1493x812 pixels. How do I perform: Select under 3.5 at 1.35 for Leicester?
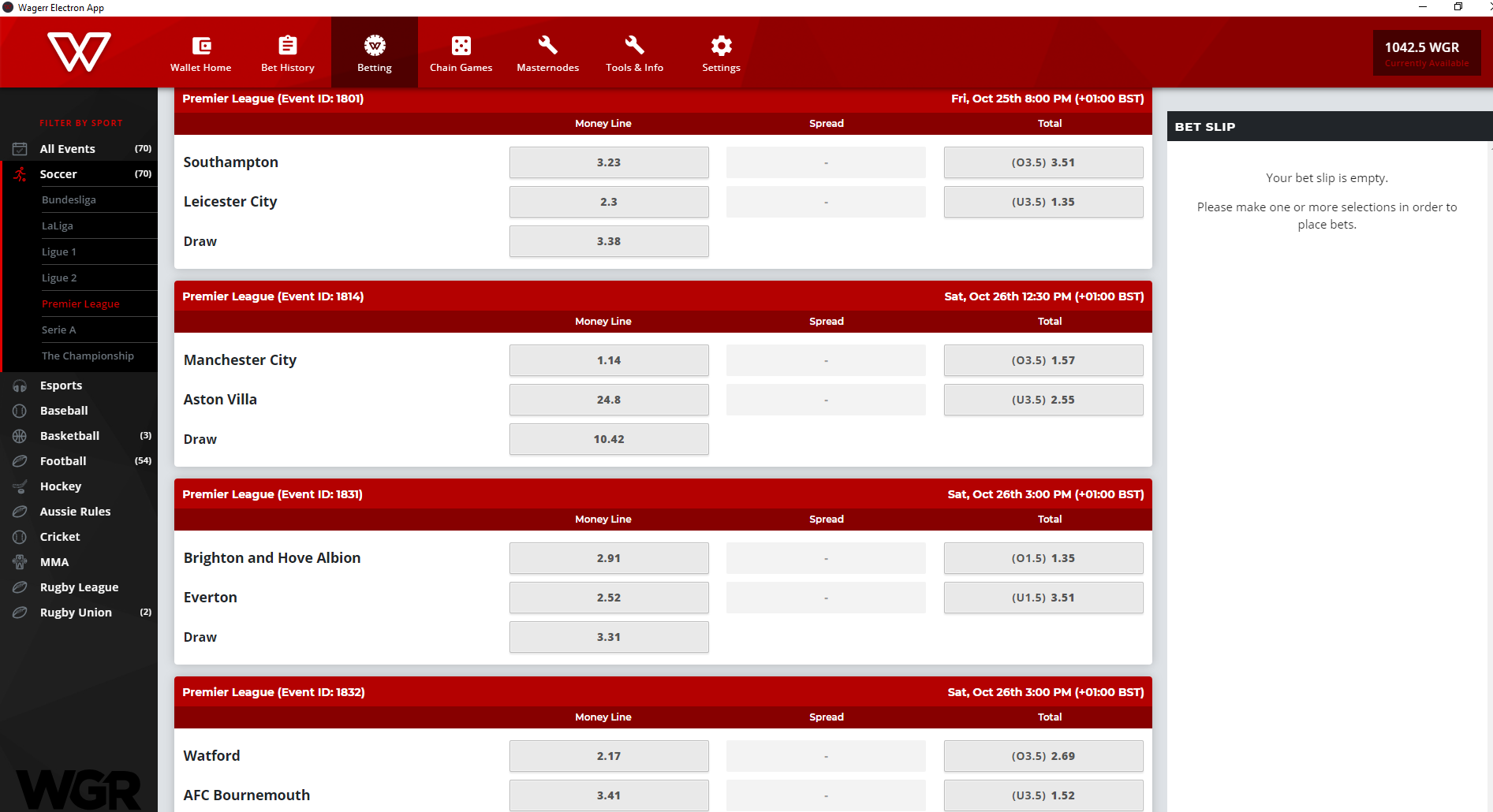[1043, 202]
